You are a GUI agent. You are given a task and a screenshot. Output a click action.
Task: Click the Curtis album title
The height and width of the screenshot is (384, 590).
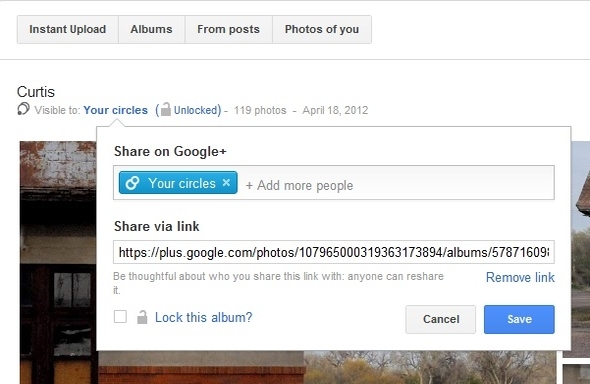36,92
